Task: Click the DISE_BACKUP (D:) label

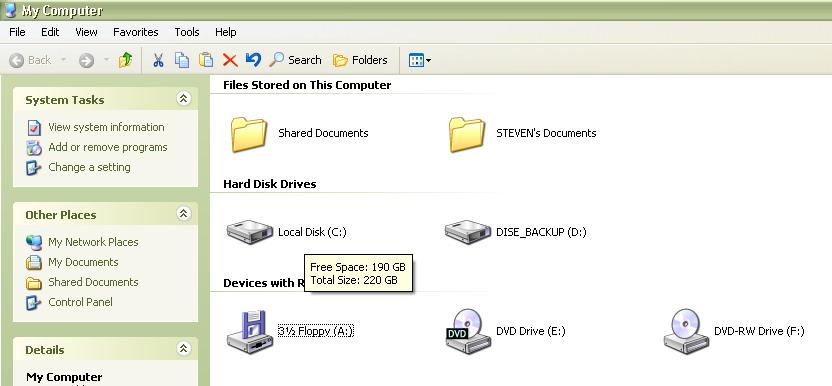Action: coord(541,232)
